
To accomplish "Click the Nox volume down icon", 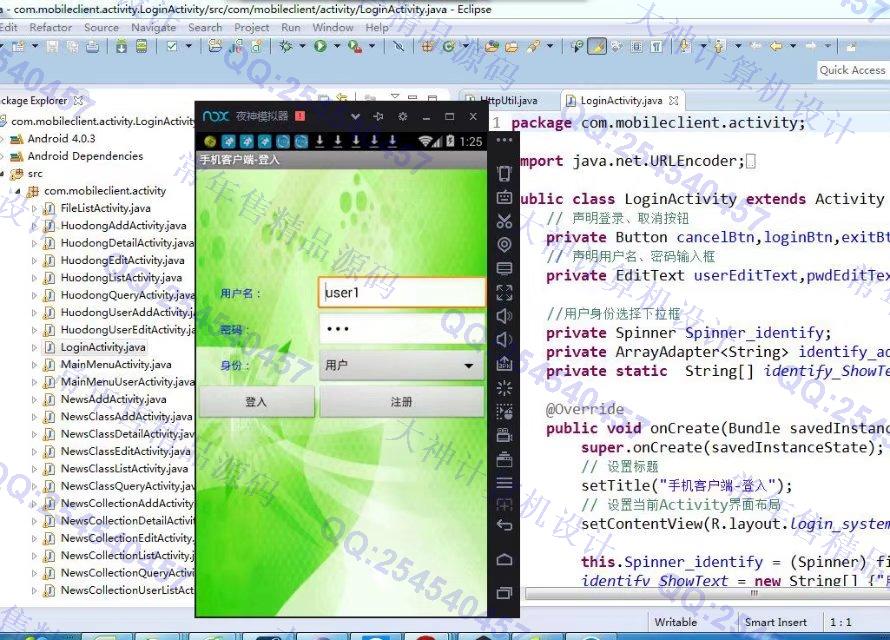I will (x=503, y=339).
